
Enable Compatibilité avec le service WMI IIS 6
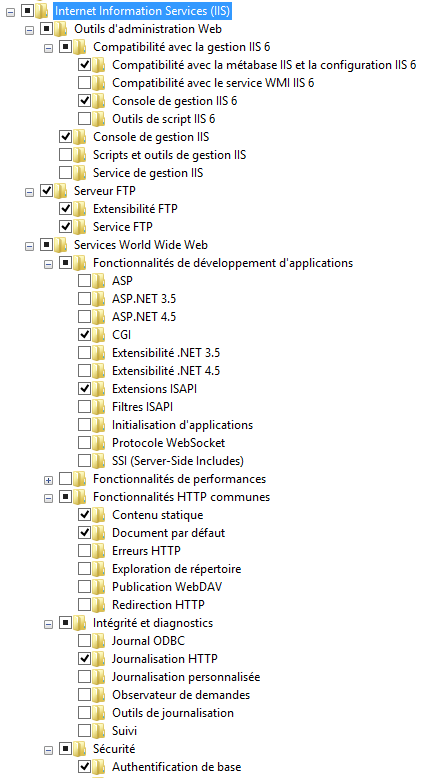click(84, 82)
